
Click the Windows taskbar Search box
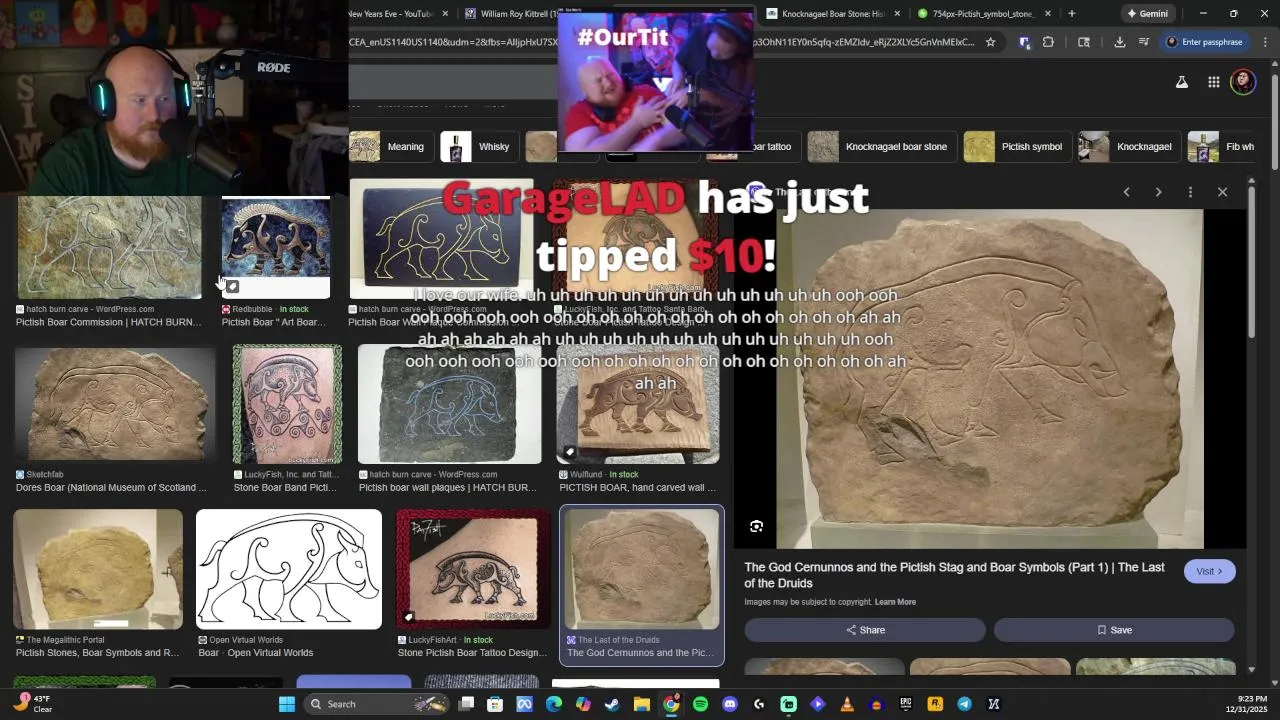378,704
